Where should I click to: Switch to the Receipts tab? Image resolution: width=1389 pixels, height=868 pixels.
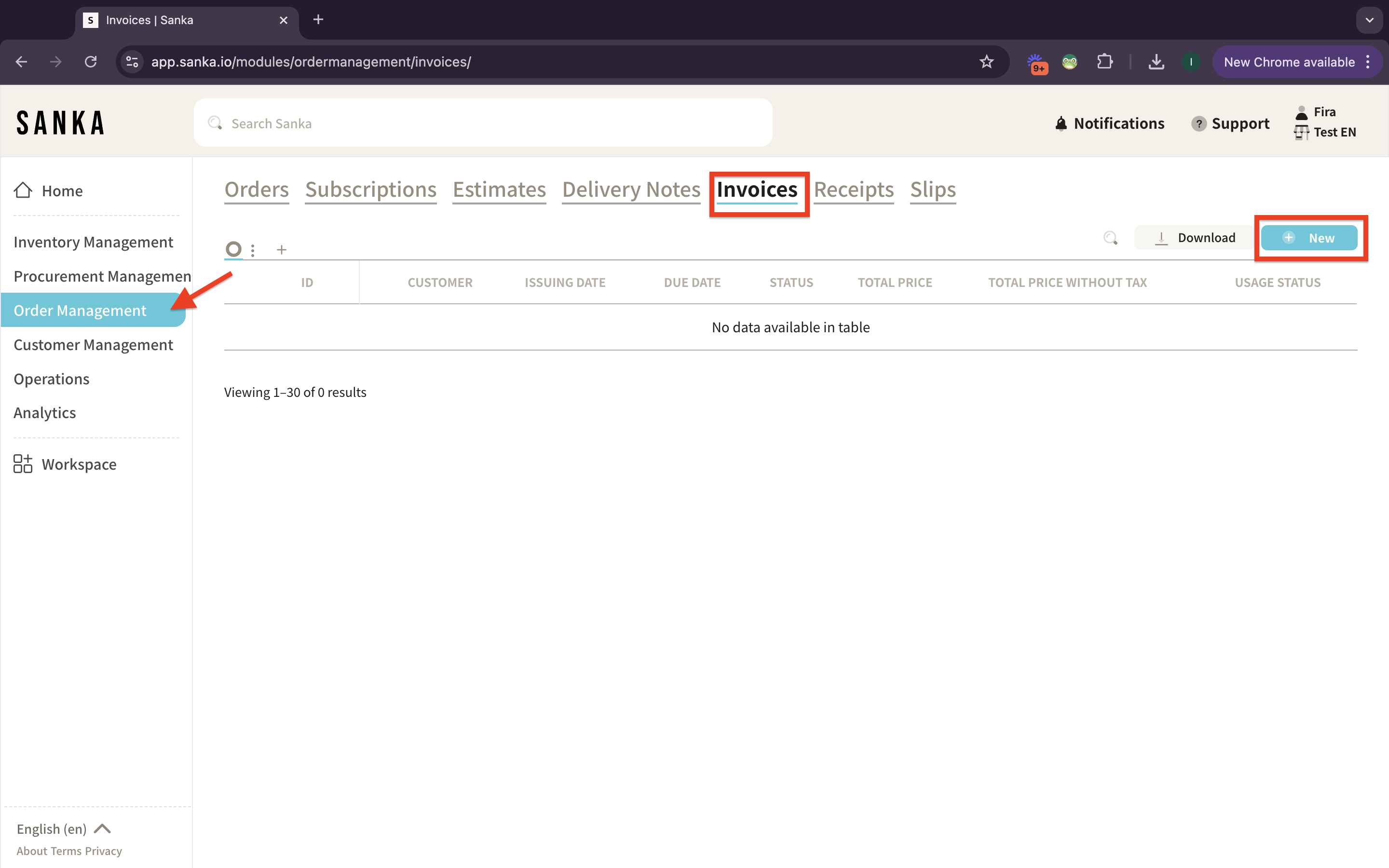853,190
